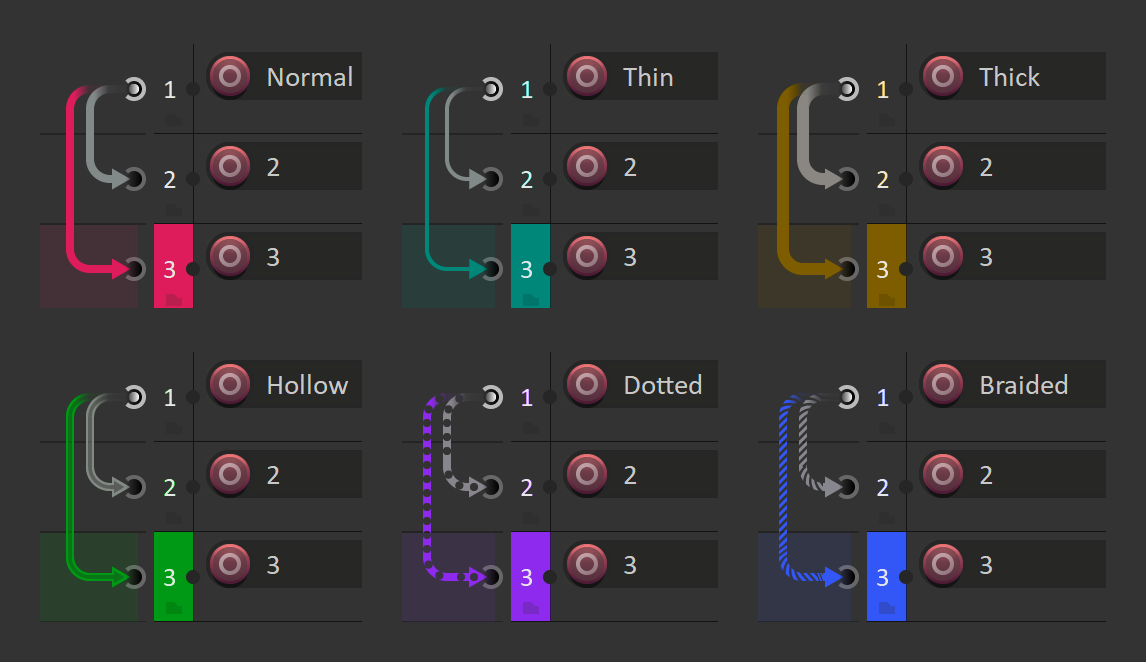Select the Hollow panel's red node icon
Screen dimensions: 1146x662
pos(229,384)
